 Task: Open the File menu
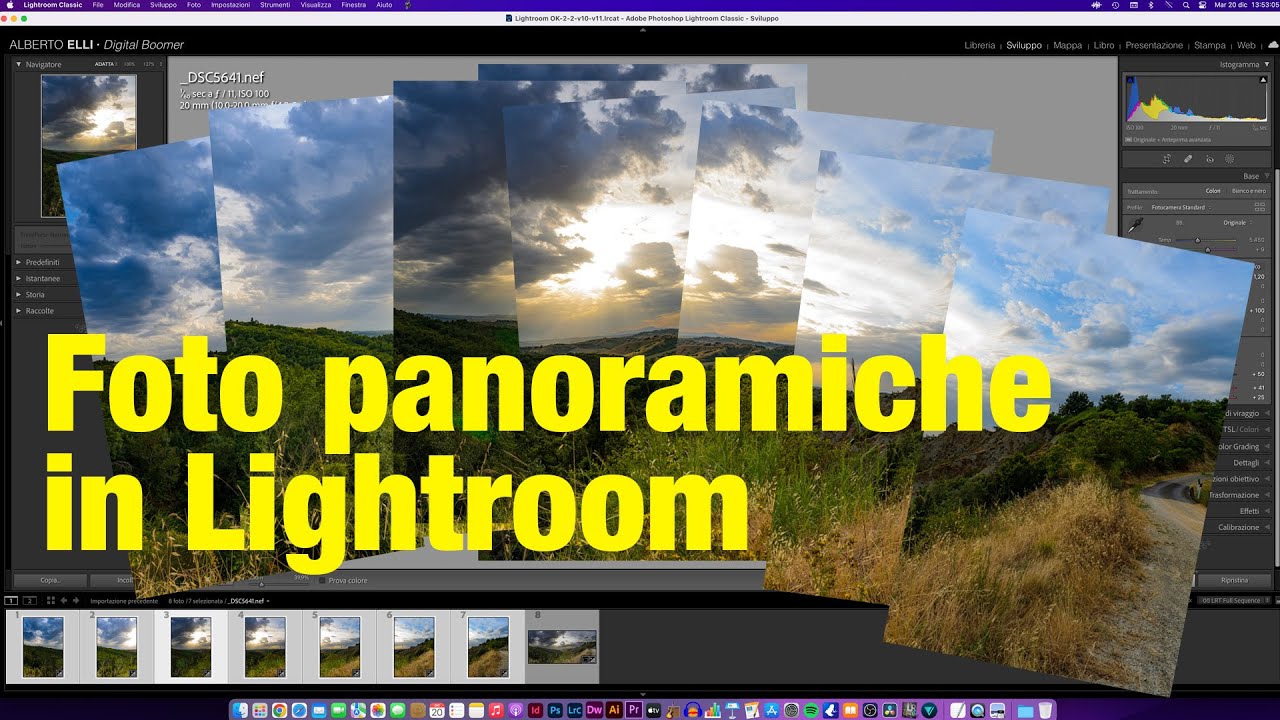98,5
